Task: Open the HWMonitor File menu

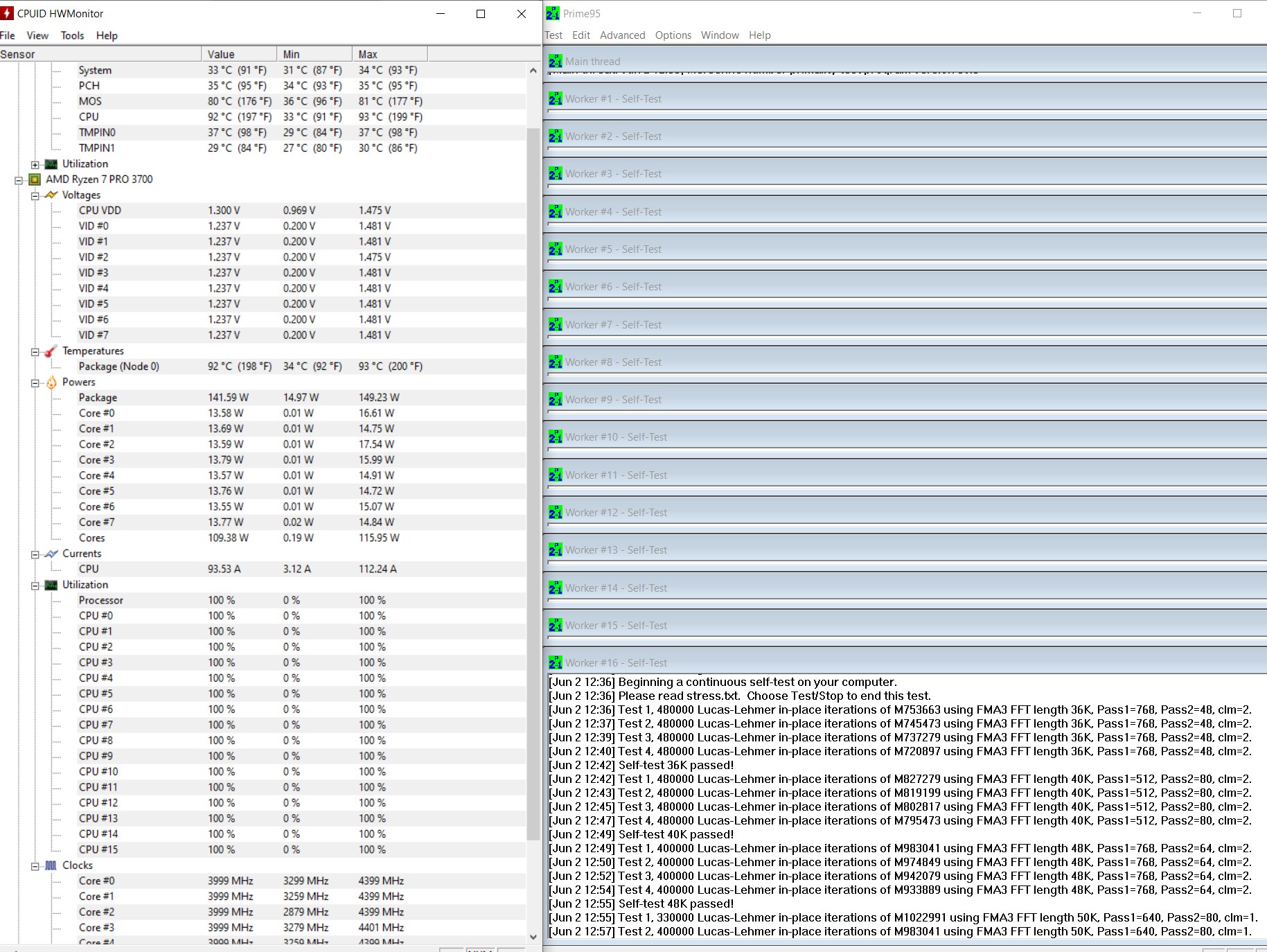Action: 8,35
